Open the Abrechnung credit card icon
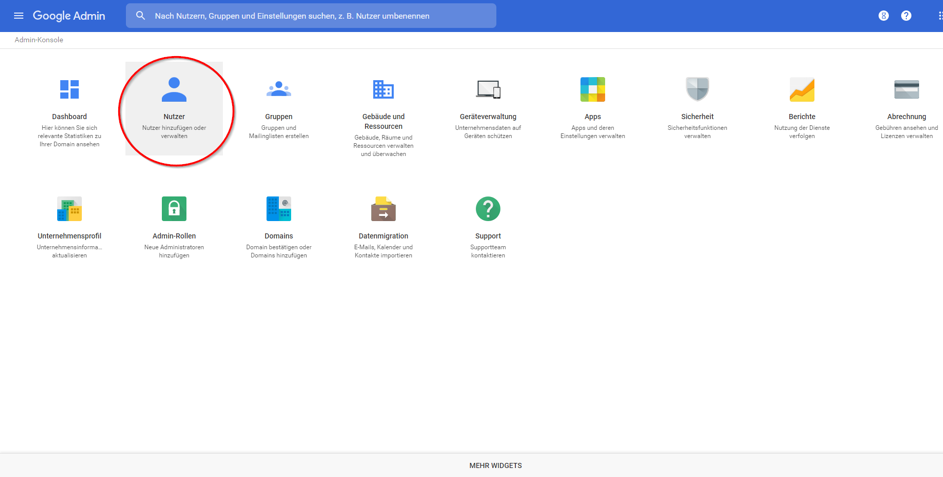 pyautogui.click(x=906, y=89)
